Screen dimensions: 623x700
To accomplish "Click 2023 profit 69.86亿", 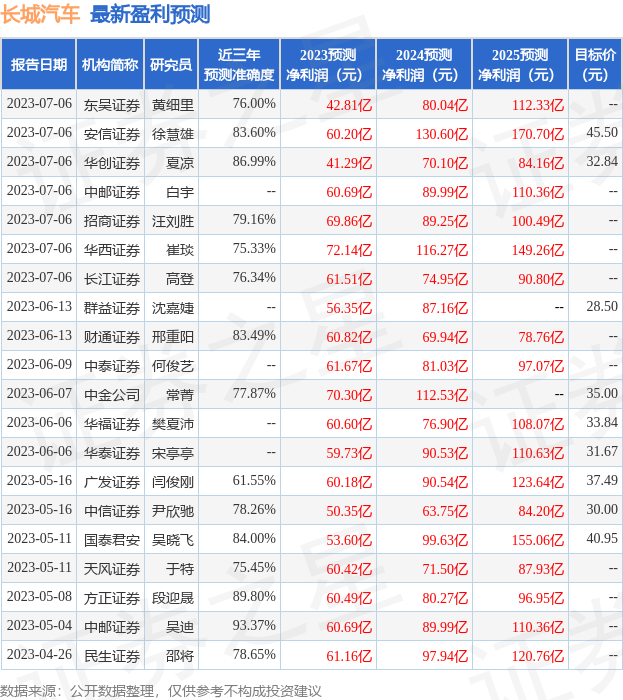I will [x=349, y=221].
